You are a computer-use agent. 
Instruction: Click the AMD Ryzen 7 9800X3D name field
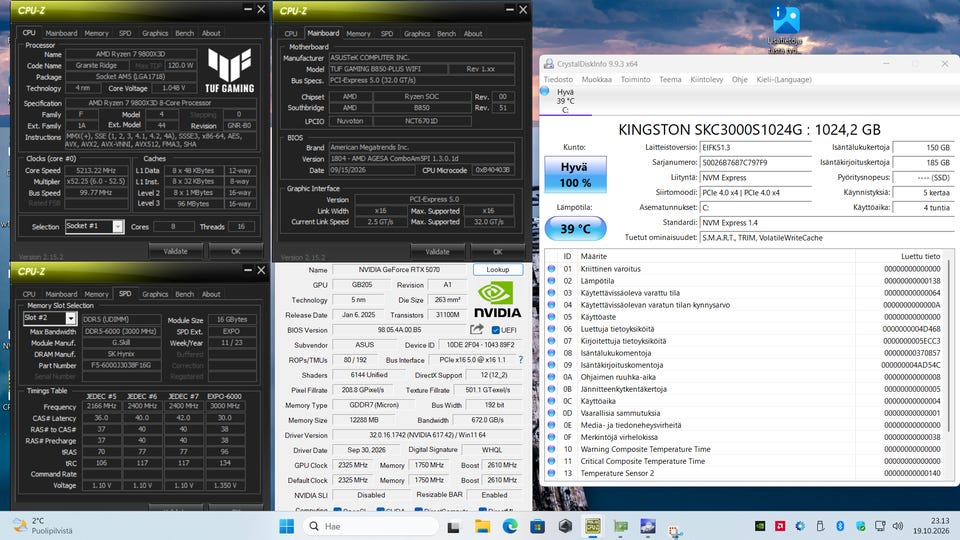coord(130,54)
